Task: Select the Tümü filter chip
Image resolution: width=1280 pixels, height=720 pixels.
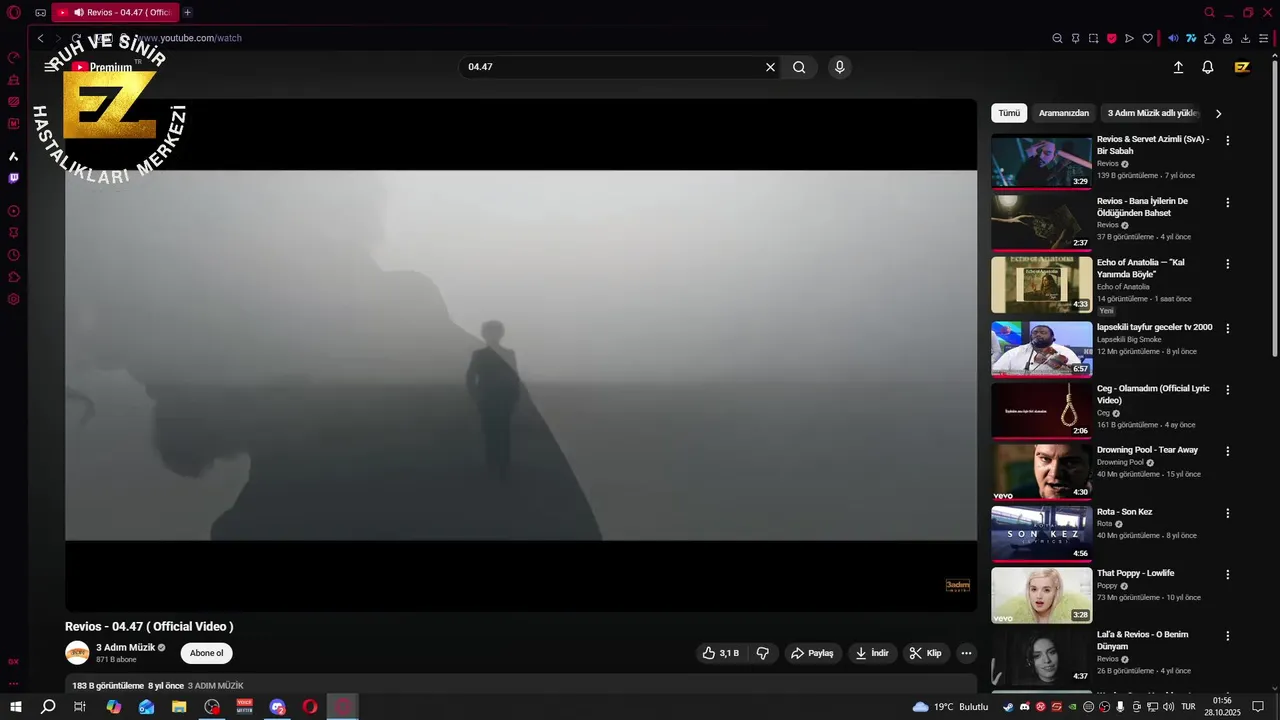Action: (x=1009, y=113)
